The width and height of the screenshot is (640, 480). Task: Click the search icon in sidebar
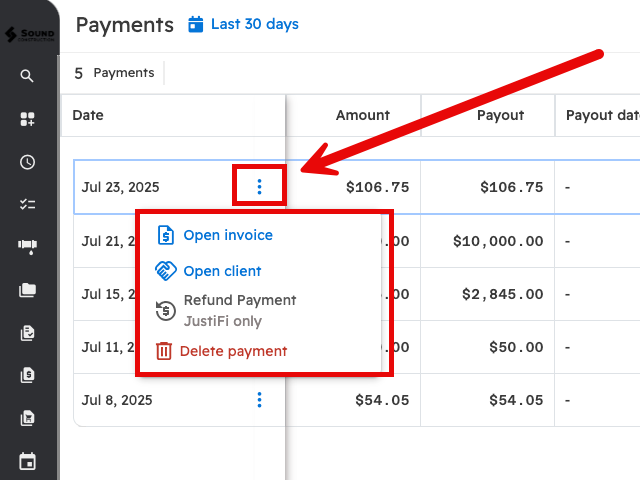pos(27,76)
